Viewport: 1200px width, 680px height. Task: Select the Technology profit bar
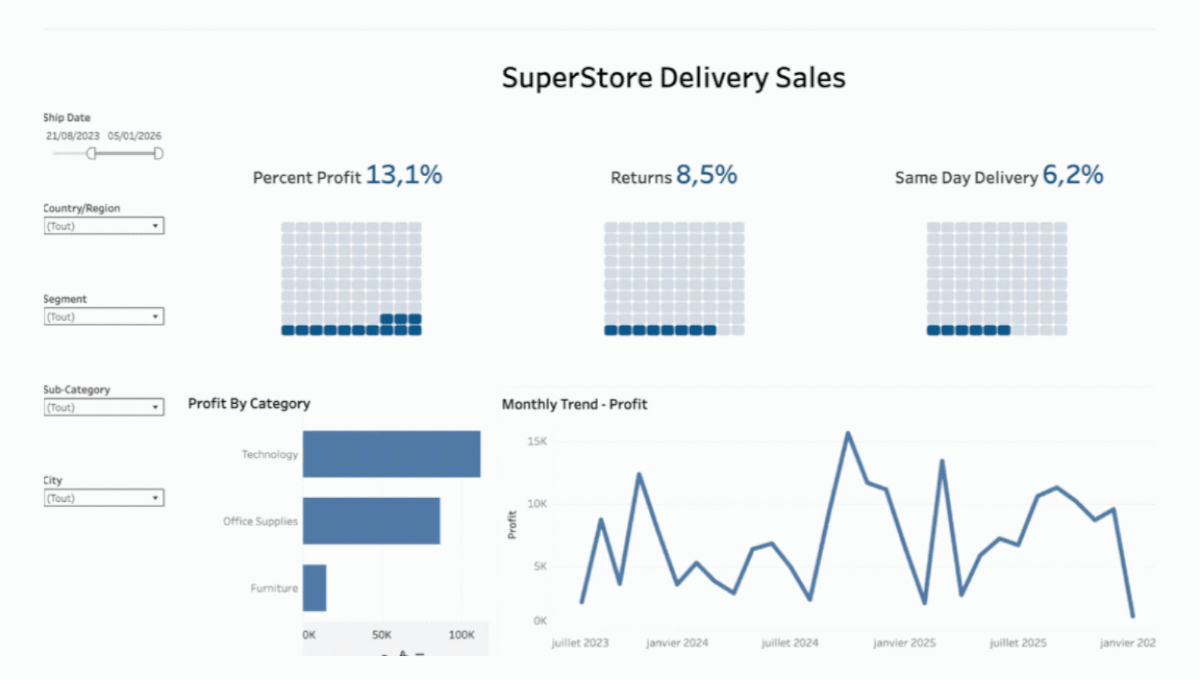click(391, 454)
